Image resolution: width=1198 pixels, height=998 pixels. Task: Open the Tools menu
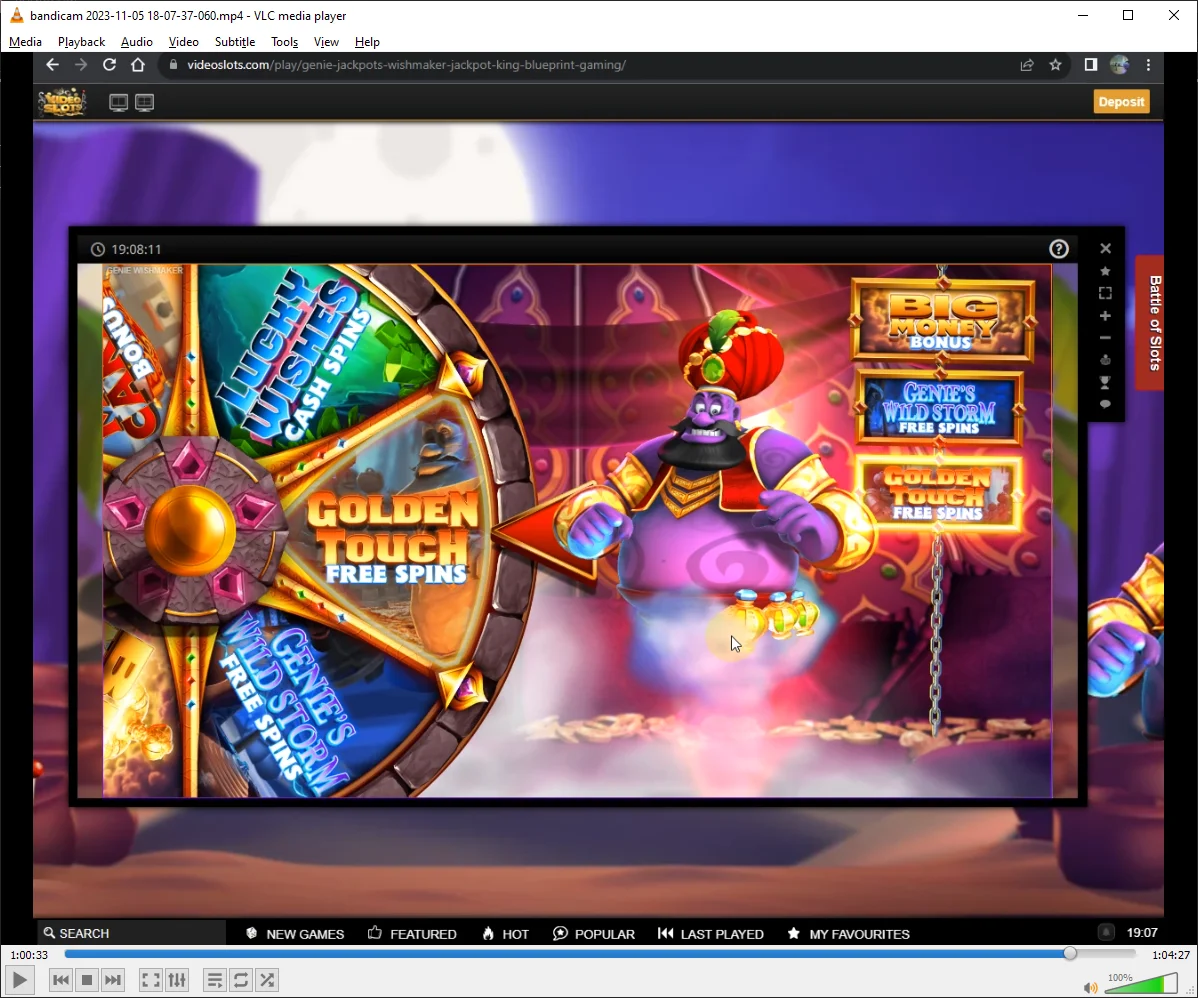coord(284,42)
